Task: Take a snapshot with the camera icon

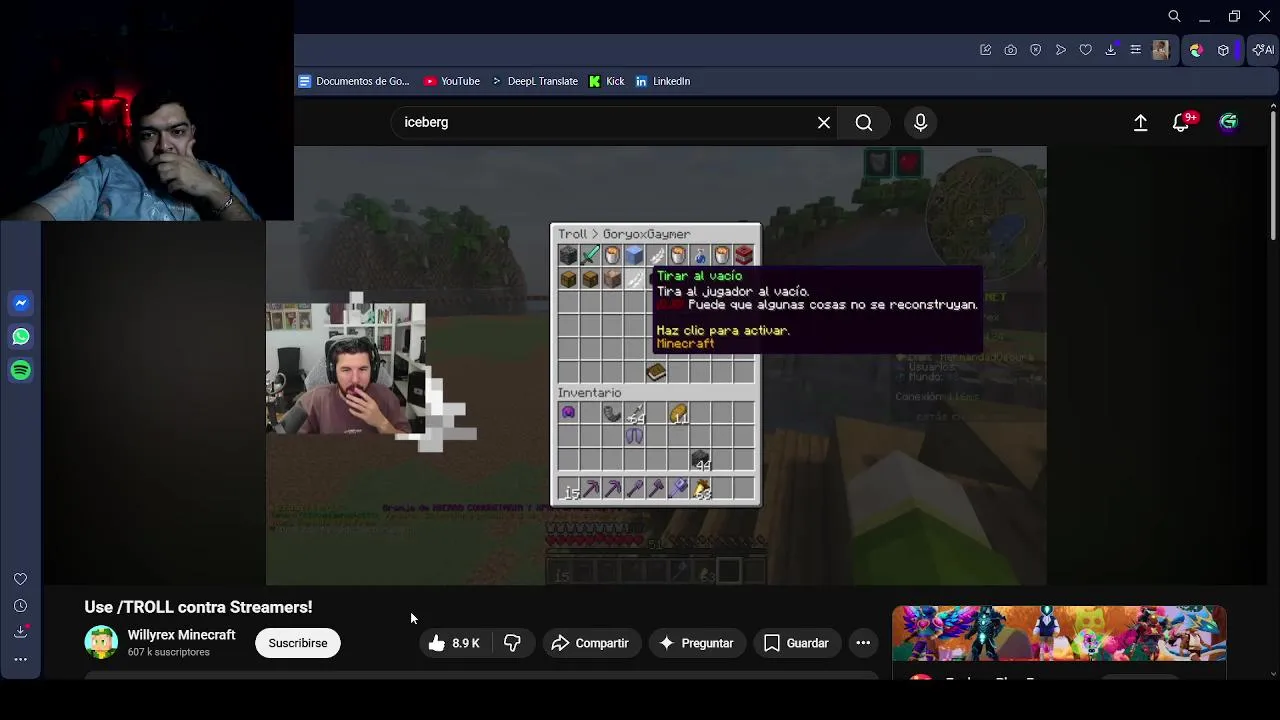Action: point(1010,50)
